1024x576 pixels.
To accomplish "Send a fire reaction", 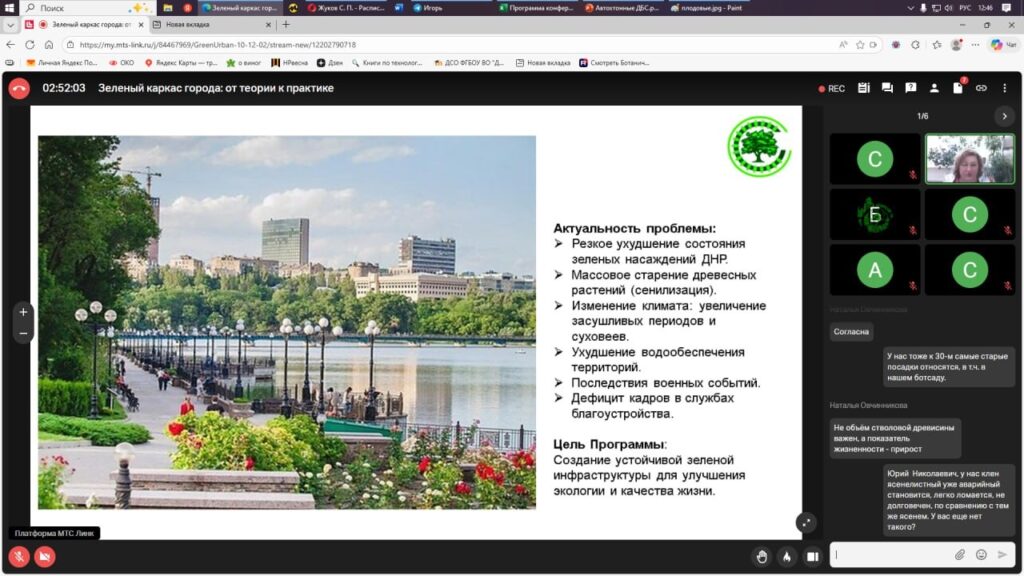I will tap(786, 556).
